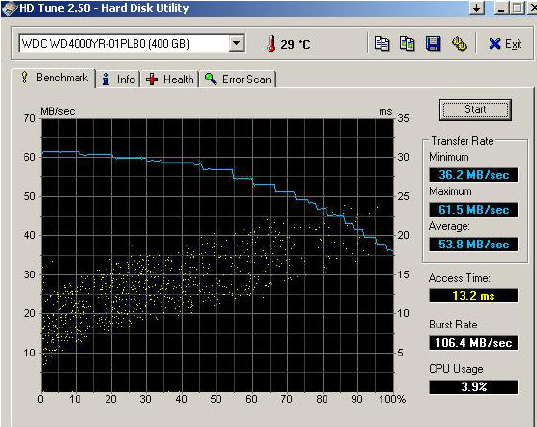Expand the drive selection dropdown arrow
This screenshot has width=537, height=427.
(x=236, y=43)
